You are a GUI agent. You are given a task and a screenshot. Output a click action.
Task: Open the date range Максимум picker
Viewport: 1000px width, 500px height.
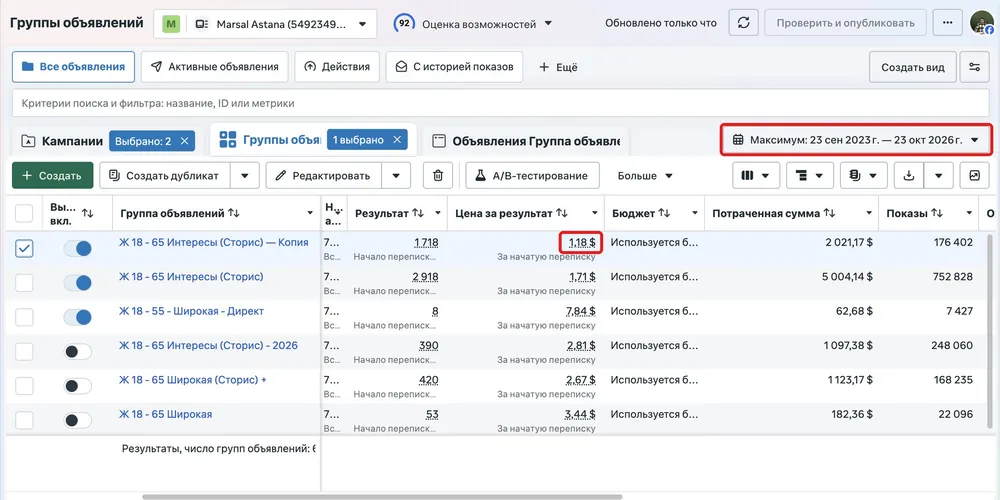click(x=856, y=140)
